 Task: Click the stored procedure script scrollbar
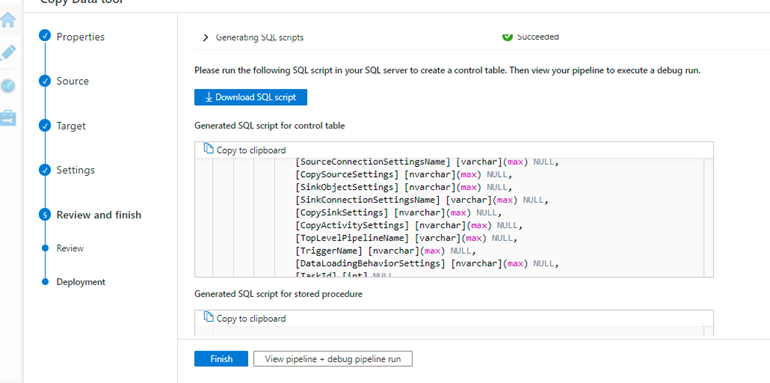click(708, 331)
